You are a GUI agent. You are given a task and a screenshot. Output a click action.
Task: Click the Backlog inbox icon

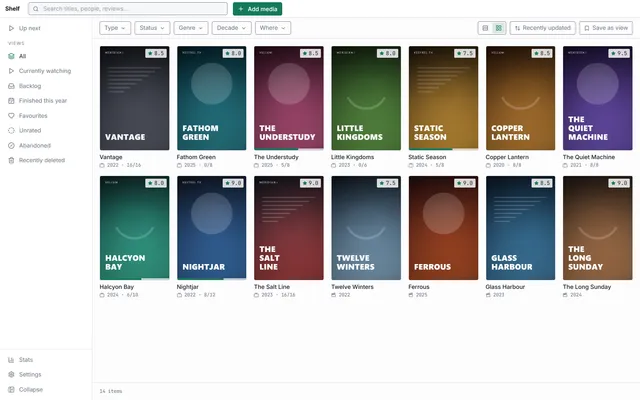coord(11,86)
